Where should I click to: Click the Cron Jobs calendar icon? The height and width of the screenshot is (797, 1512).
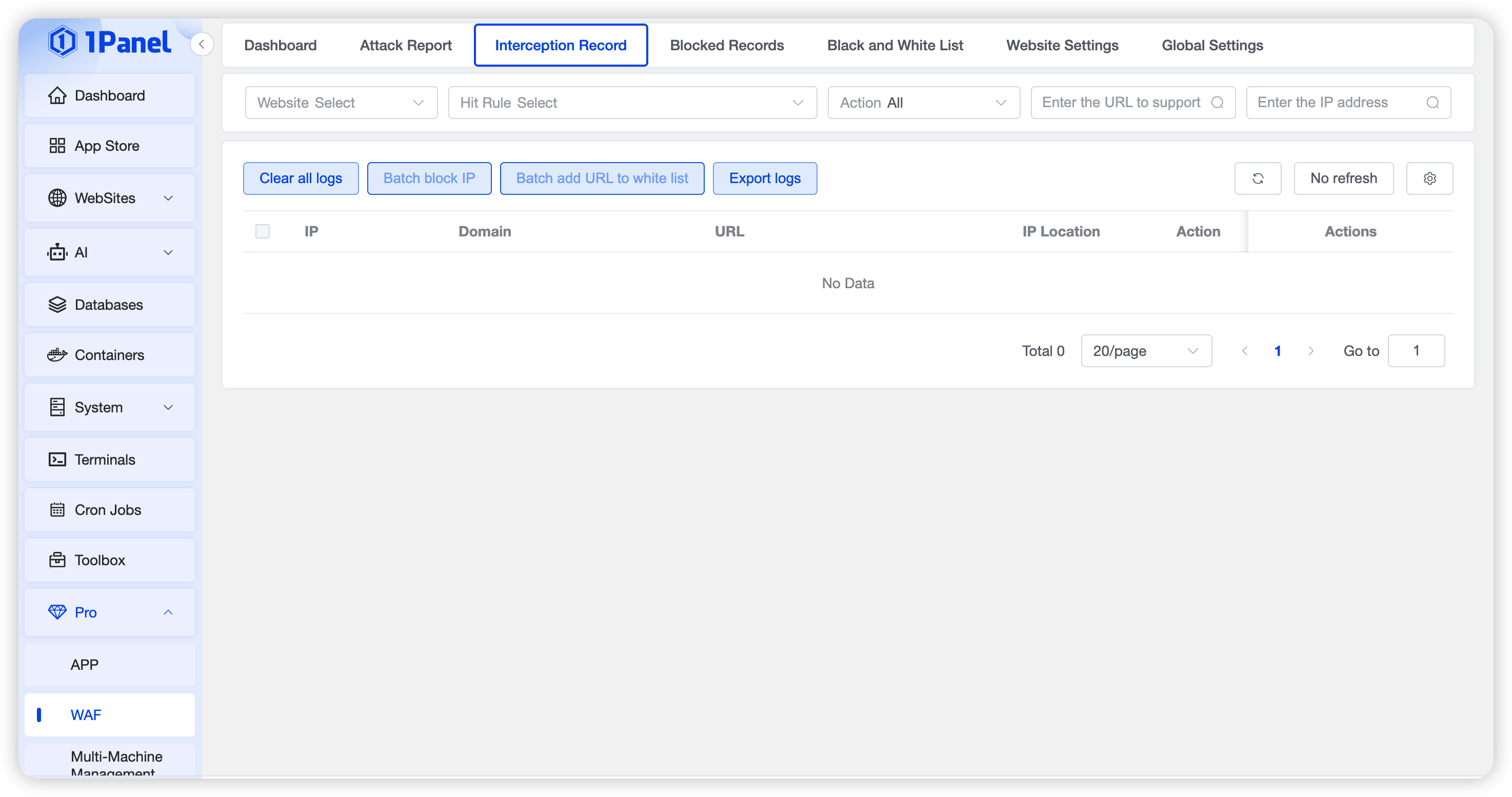point(57,510)
